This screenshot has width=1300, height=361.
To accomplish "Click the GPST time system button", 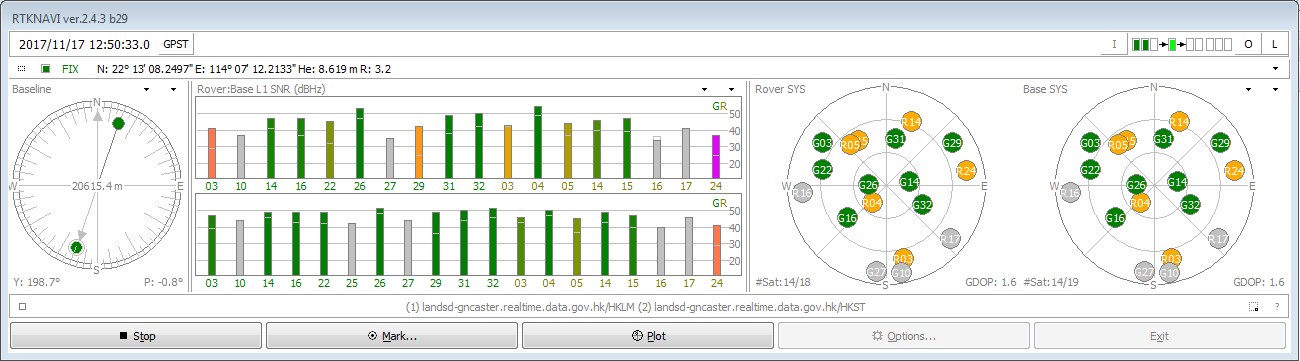I will click(177, 44).
